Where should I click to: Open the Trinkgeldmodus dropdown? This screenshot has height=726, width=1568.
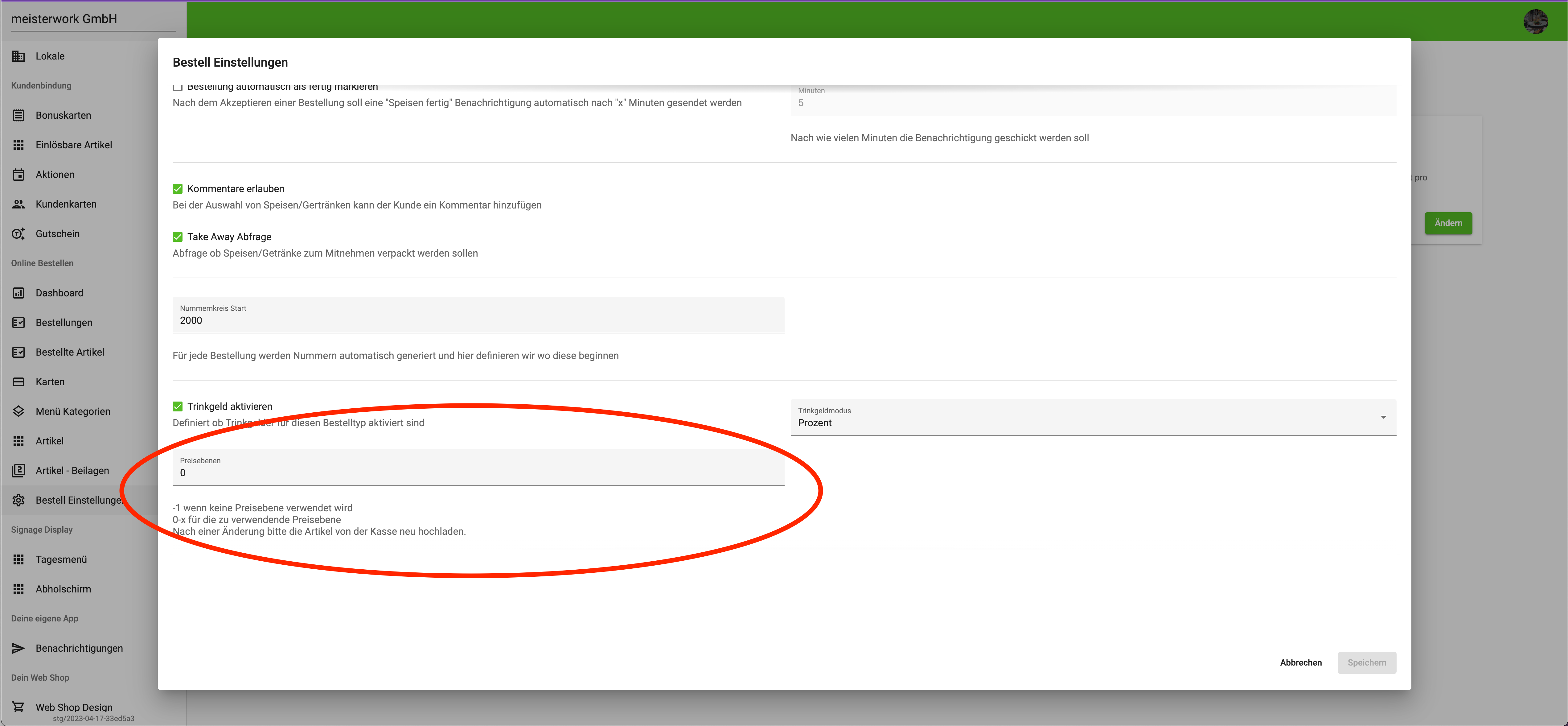[1093, 418]
